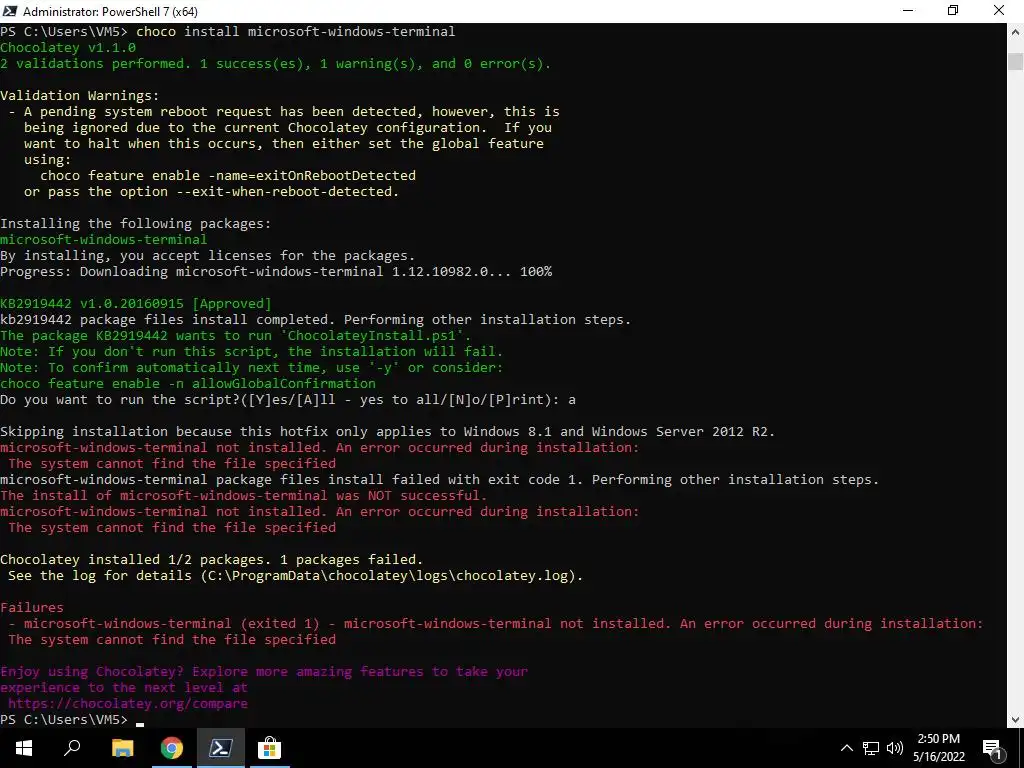This screenshot has width=1024, height=768.
Task: Open the Windows Start menu
Action: pyautogui.click(x=24, y=748)
